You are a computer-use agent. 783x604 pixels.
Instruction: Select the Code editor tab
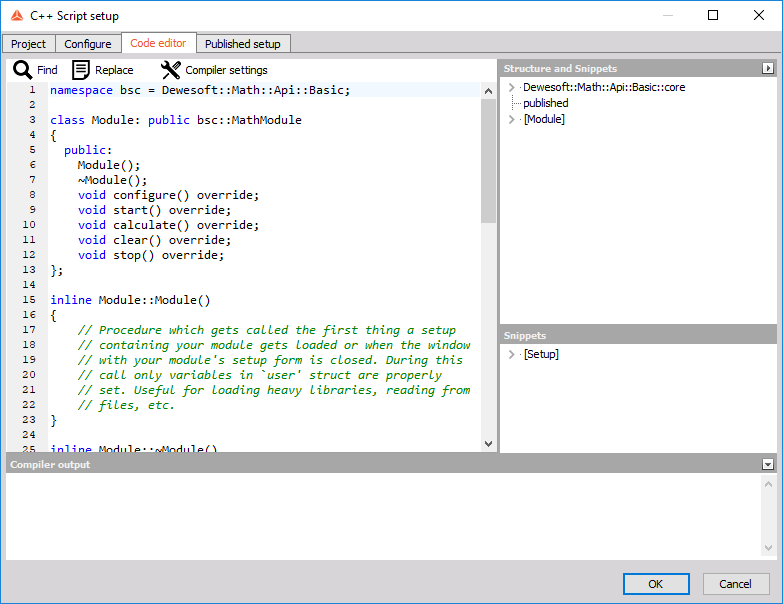pos(158,43)
